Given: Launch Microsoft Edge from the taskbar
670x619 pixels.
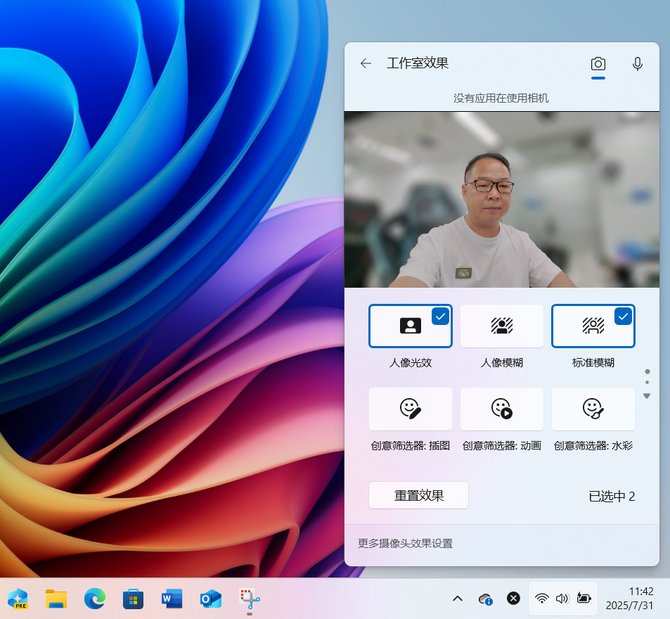Looking at the screenshot, I should click(x=95, y=598).
